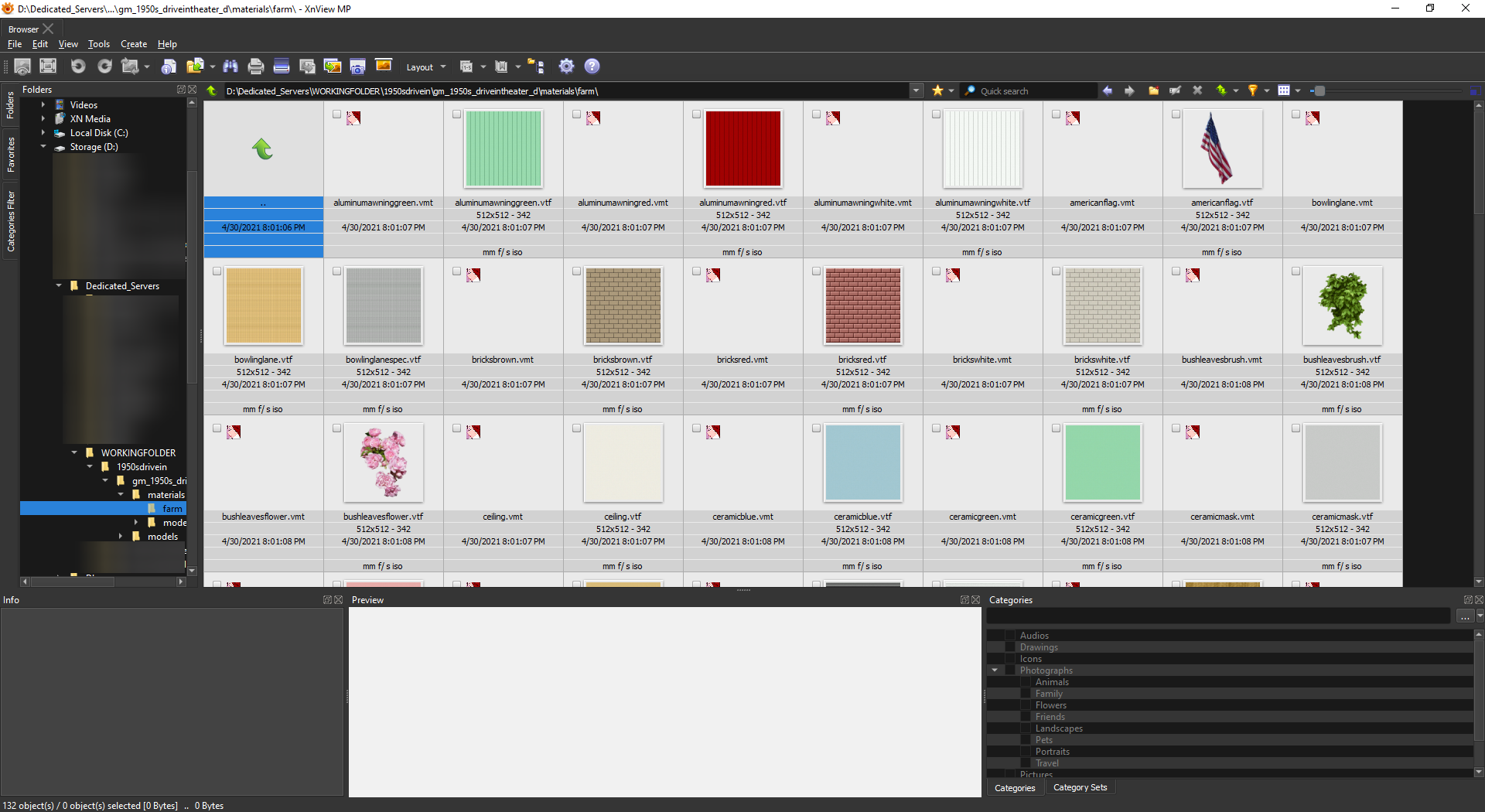Collapse the Photographs category
This screenshot has height=812, width=1485.
[995, 670]
